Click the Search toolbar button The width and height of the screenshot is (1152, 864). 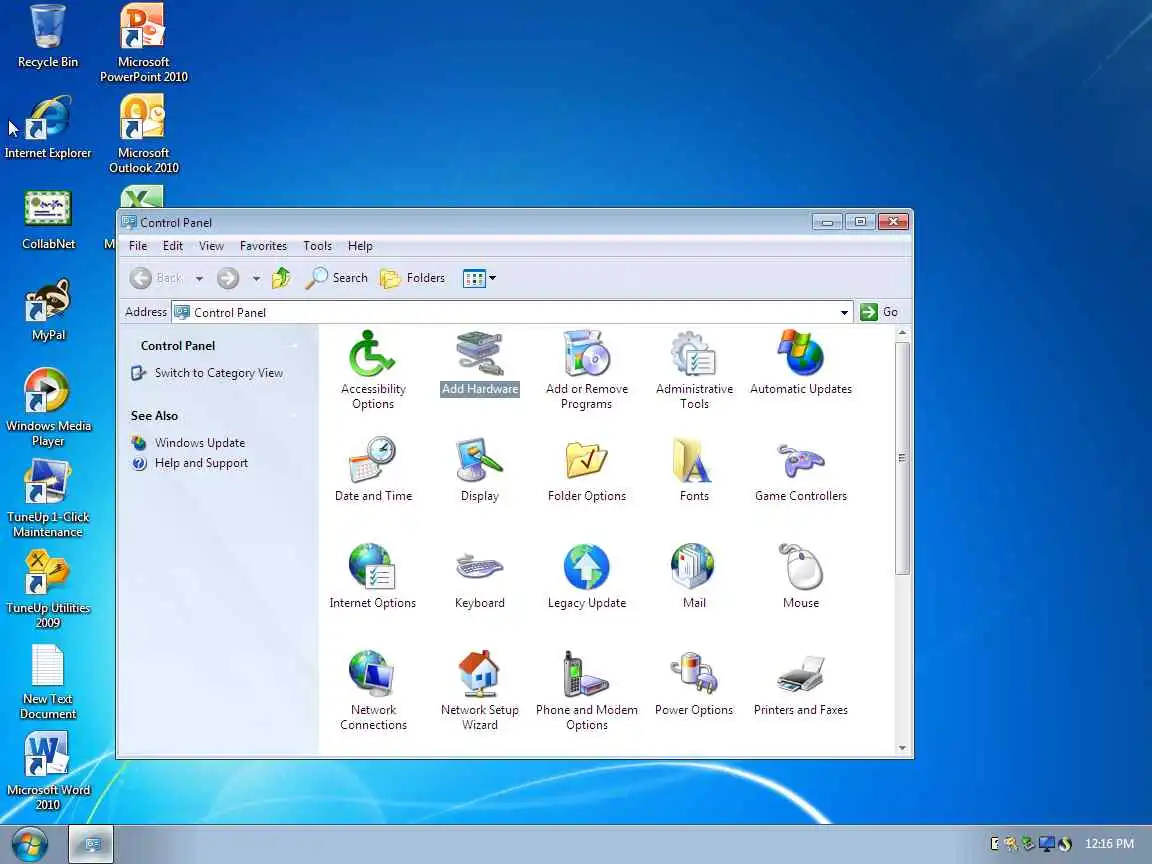pyautogui.click(x=336, y=278)
